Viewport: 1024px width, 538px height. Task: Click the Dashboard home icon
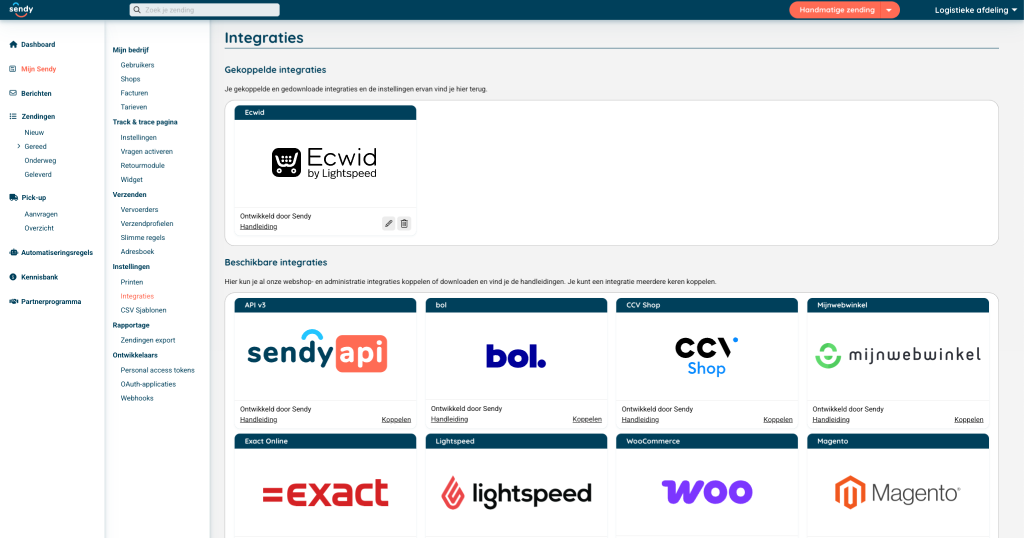[x=13, y=44]
